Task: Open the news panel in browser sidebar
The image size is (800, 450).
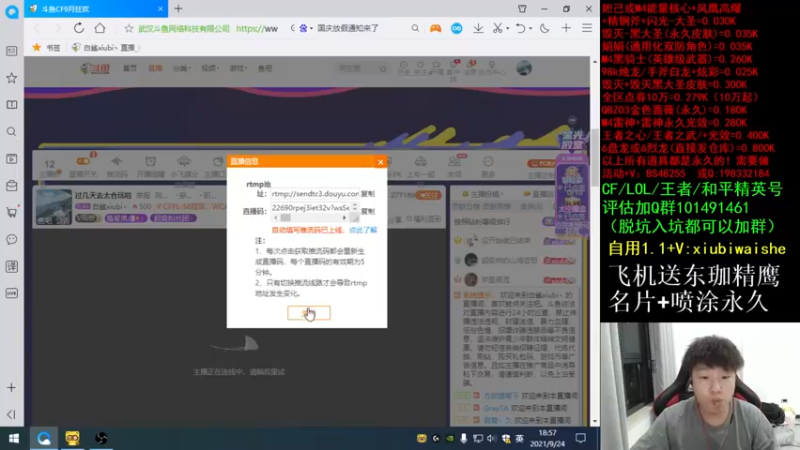Action: click(x=12, y=51)
